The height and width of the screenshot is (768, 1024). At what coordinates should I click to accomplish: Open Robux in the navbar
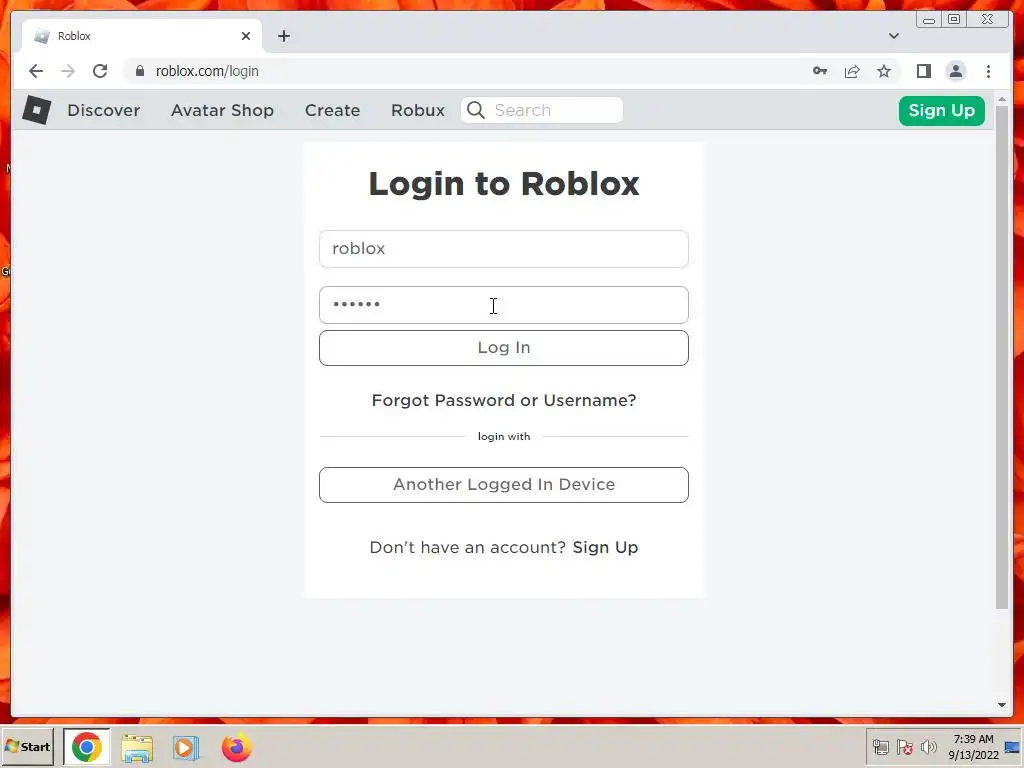418,110
